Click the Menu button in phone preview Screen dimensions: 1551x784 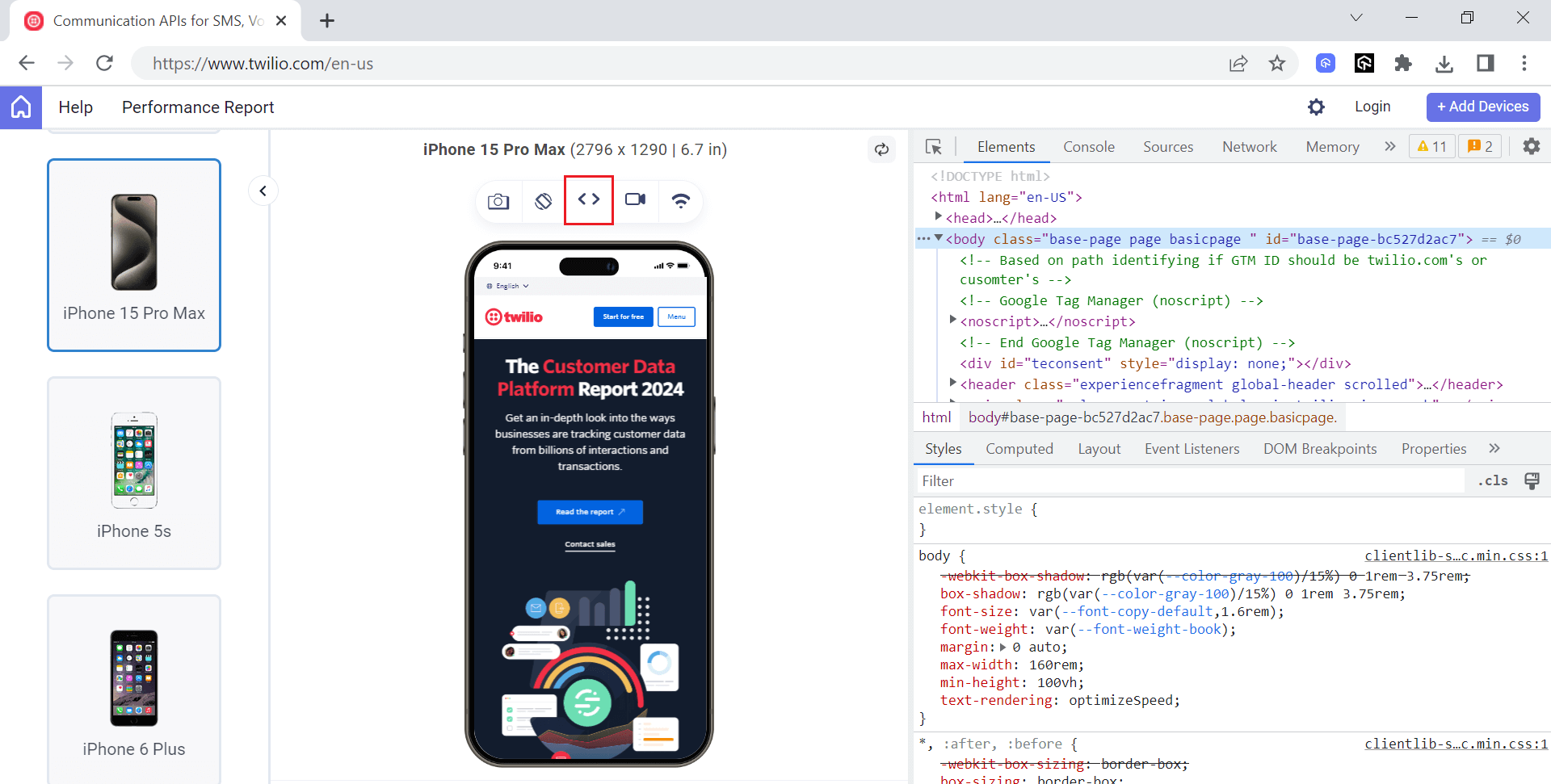click(677, 317)
